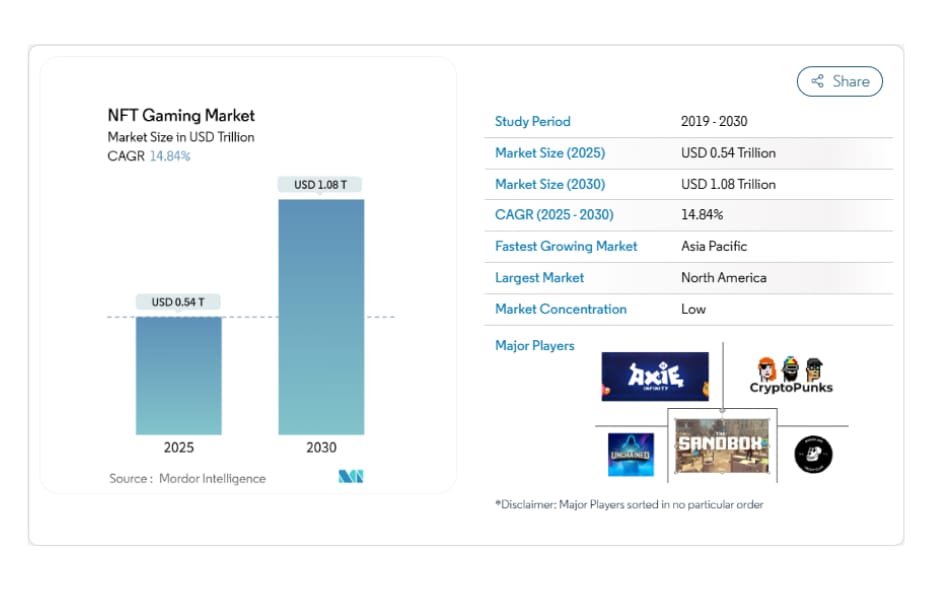Click the share network icon
The image size is (932, 590).
[x=818, y=81]
